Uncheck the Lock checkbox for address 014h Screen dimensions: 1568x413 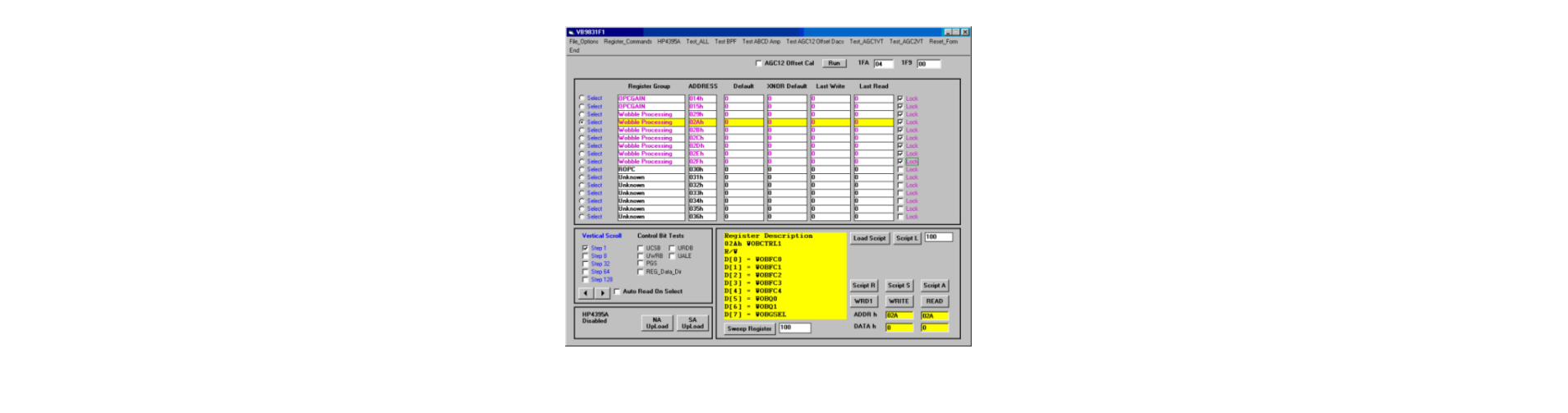coord(900,99)
